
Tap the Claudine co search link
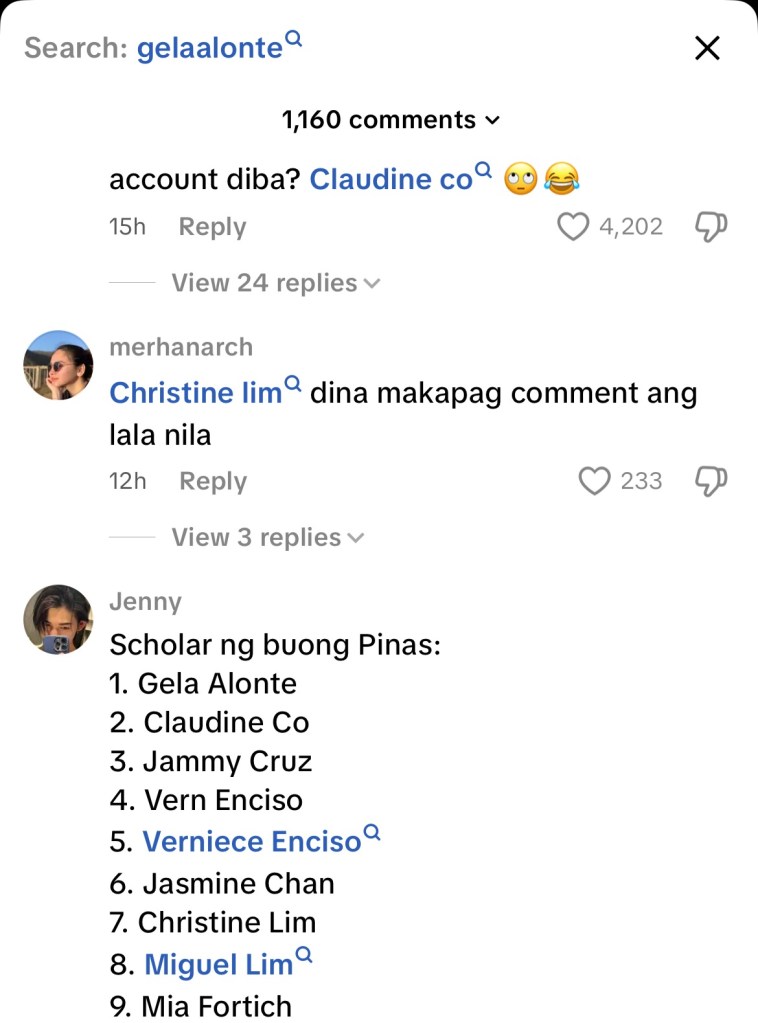(x=390, y=180)
